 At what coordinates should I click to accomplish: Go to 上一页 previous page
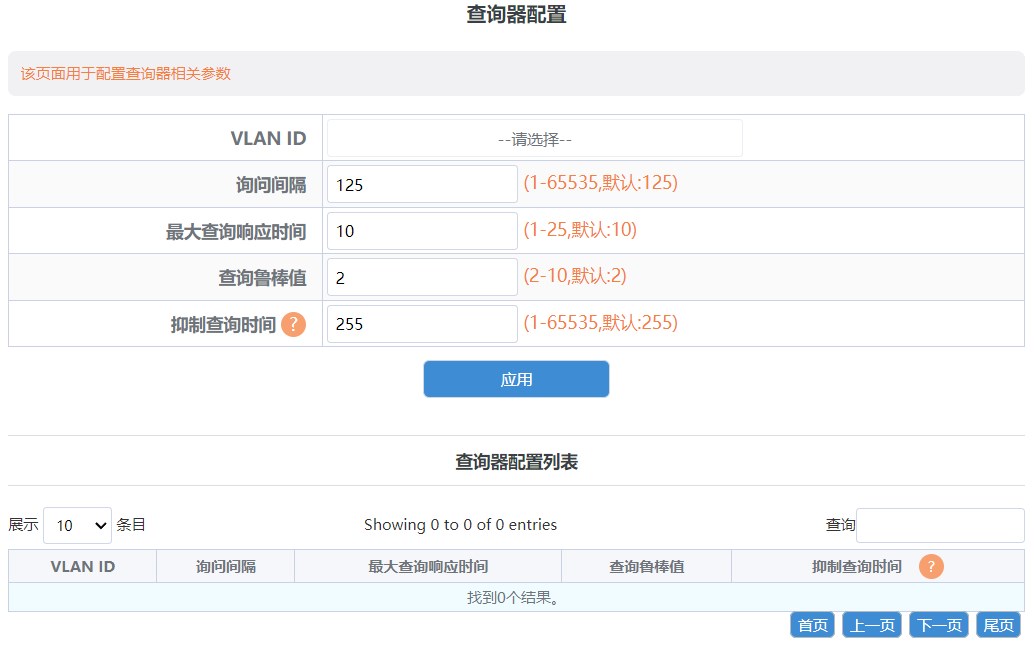(872, 625)
